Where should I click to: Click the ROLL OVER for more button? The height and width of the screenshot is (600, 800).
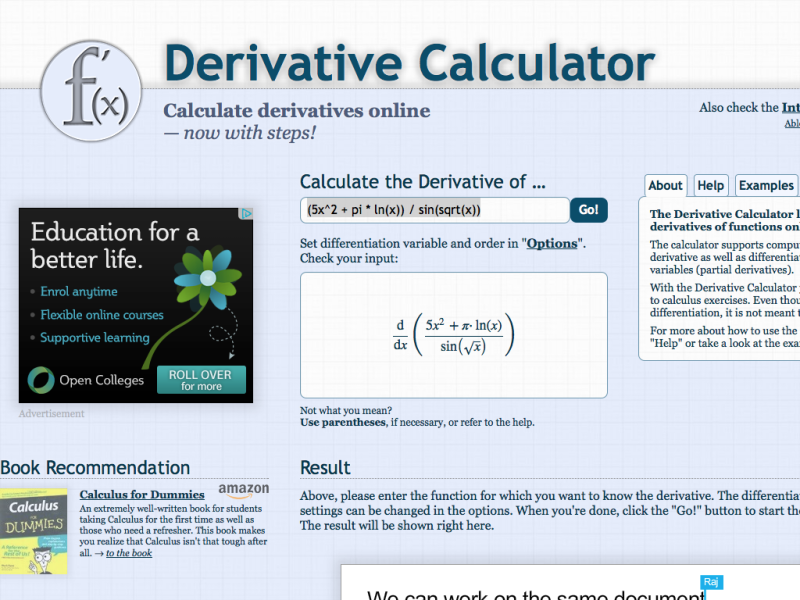tap(201, 381)
